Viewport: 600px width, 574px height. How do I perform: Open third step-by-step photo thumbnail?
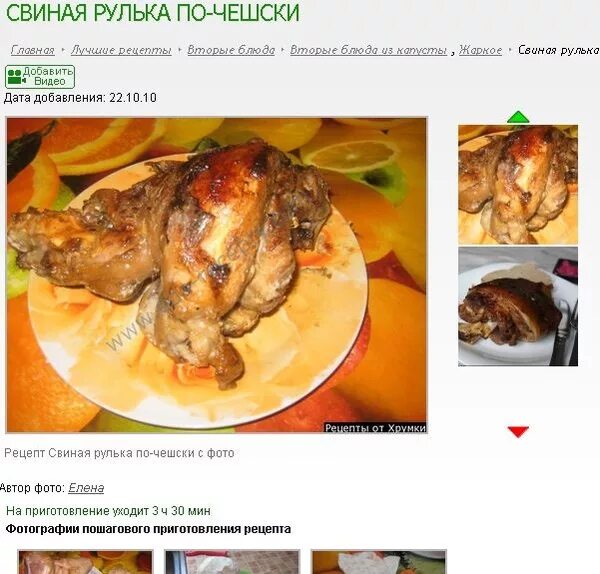379,562
